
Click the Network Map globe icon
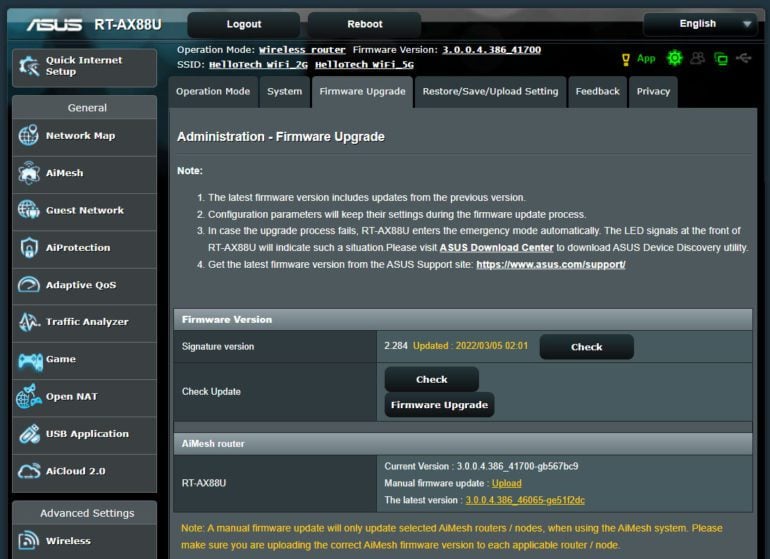tap(29, 136)
